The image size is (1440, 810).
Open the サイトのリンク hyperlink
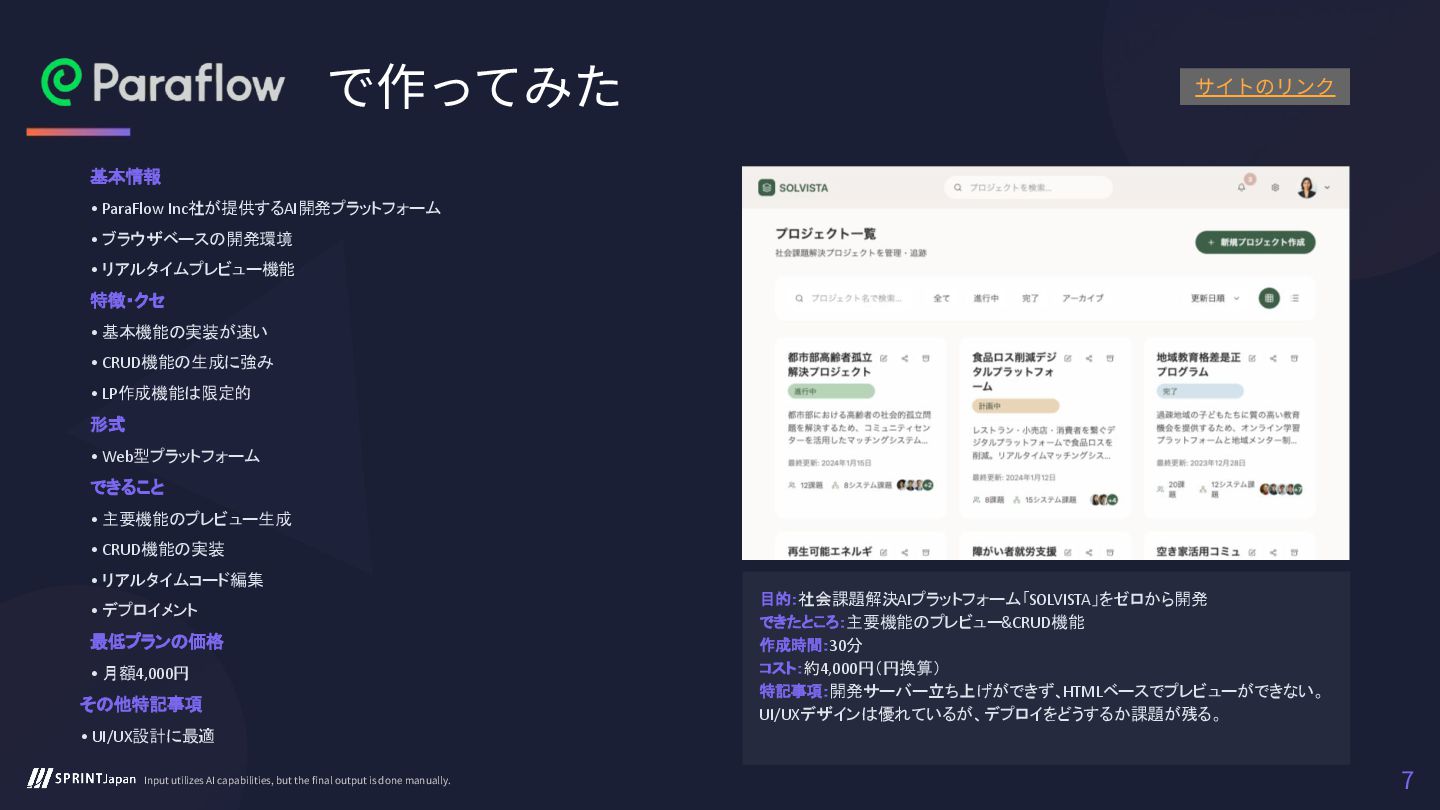coord(1264,86)
